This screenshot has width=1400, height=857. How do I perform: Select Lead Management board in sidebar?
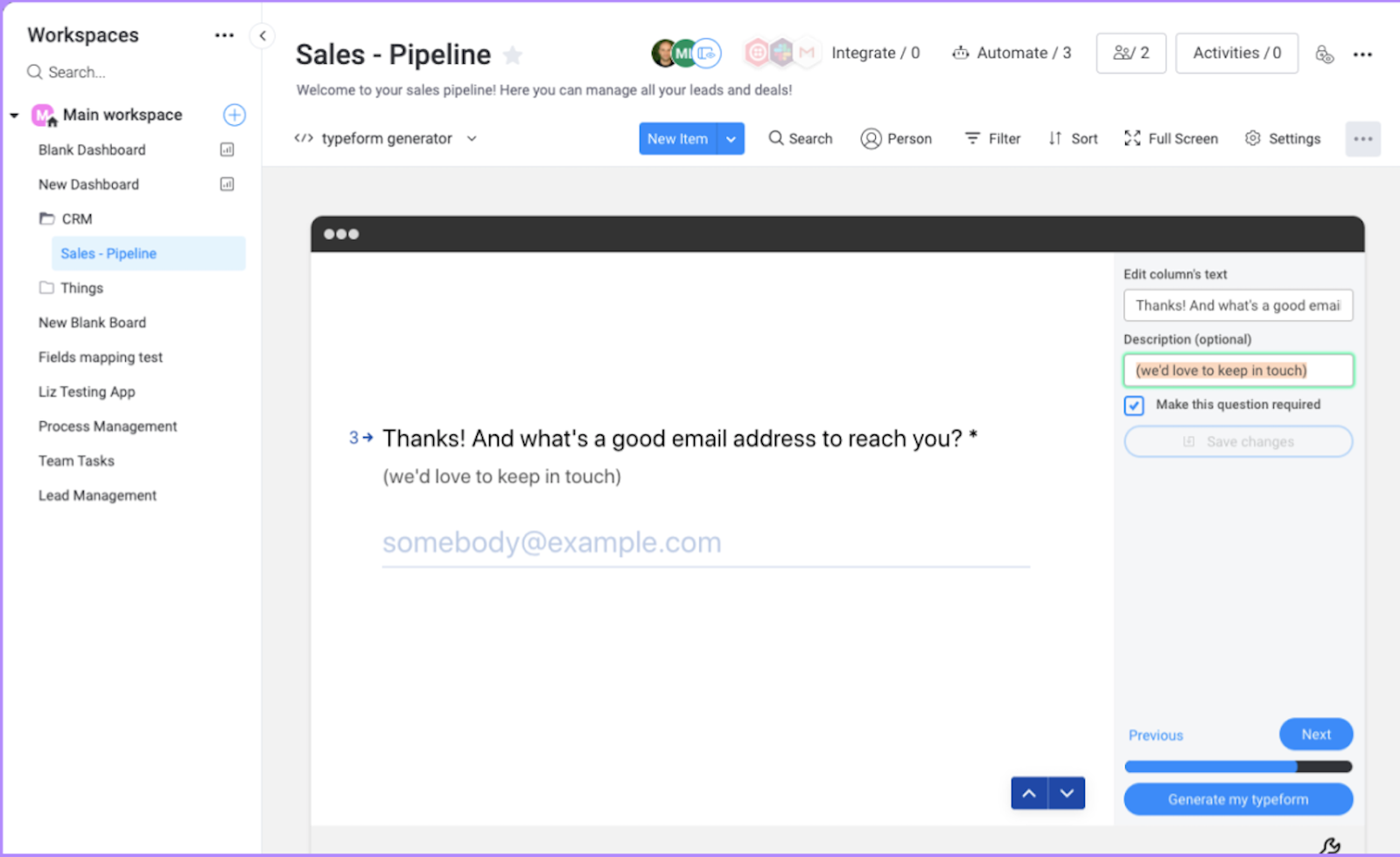pos(97,495)
